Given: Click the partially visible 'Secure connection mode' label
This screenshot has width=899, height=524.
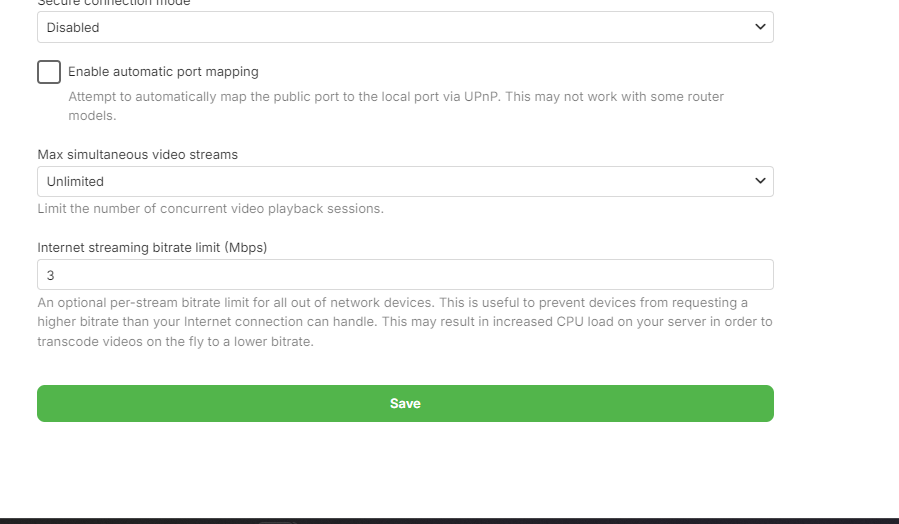Looking at the screenshot, I should pos(114,3).
